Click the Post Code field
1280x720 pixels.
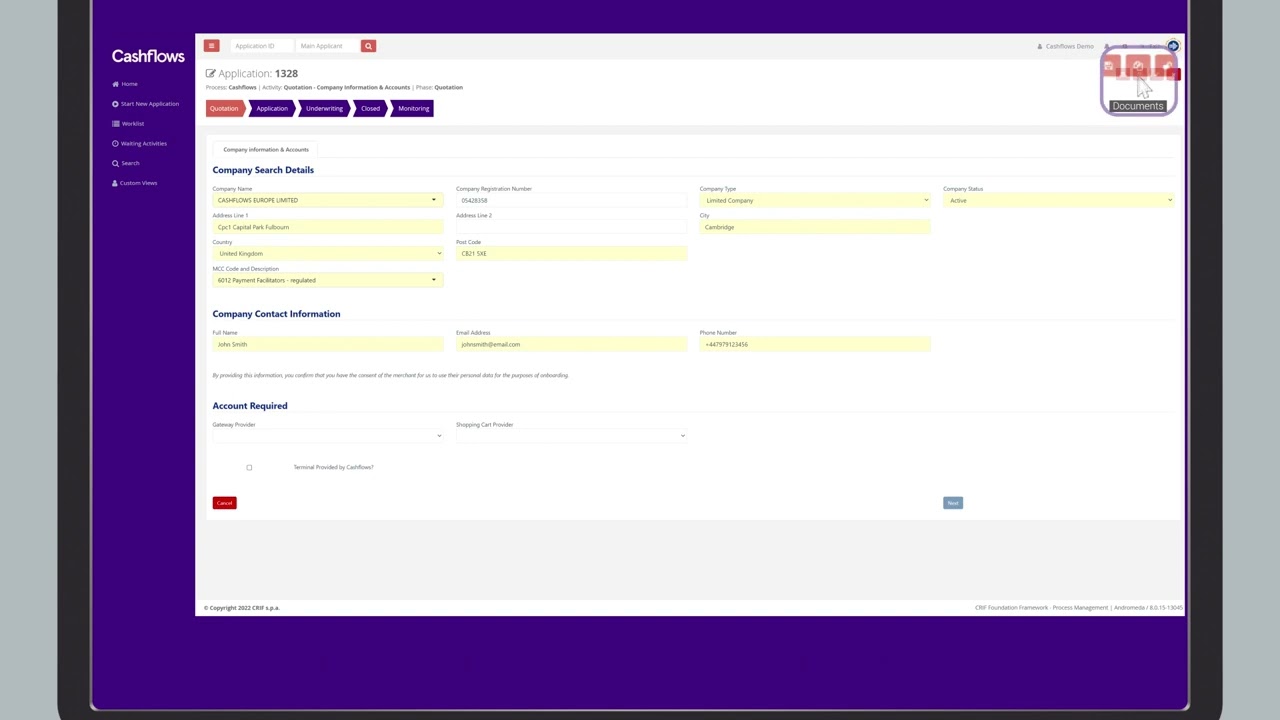571,254
